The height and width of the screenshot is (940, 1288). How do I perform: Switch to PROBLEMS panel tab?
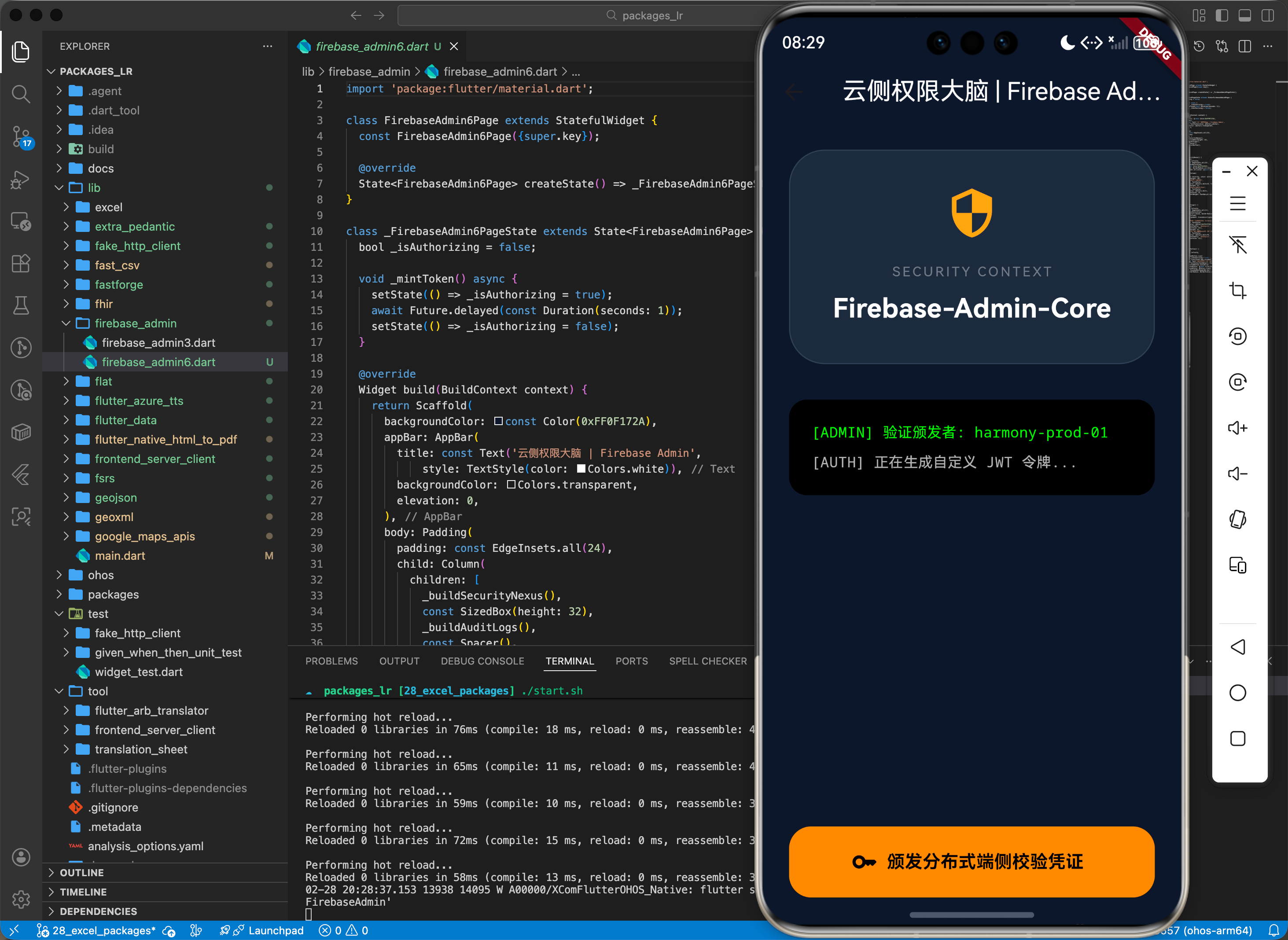pos(331,661)
